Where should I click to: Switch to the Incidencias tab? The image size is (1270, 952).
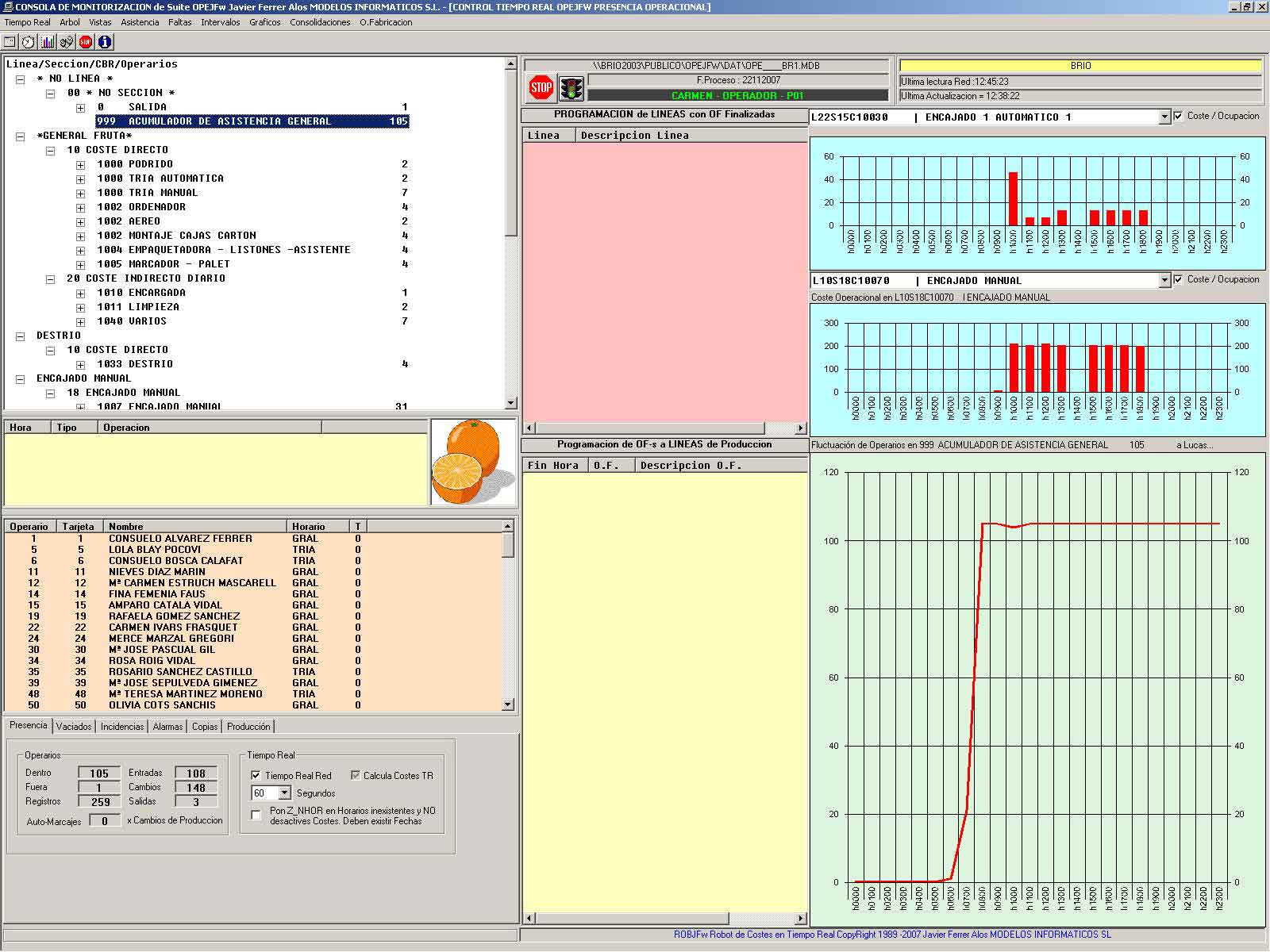coord(122,727)
